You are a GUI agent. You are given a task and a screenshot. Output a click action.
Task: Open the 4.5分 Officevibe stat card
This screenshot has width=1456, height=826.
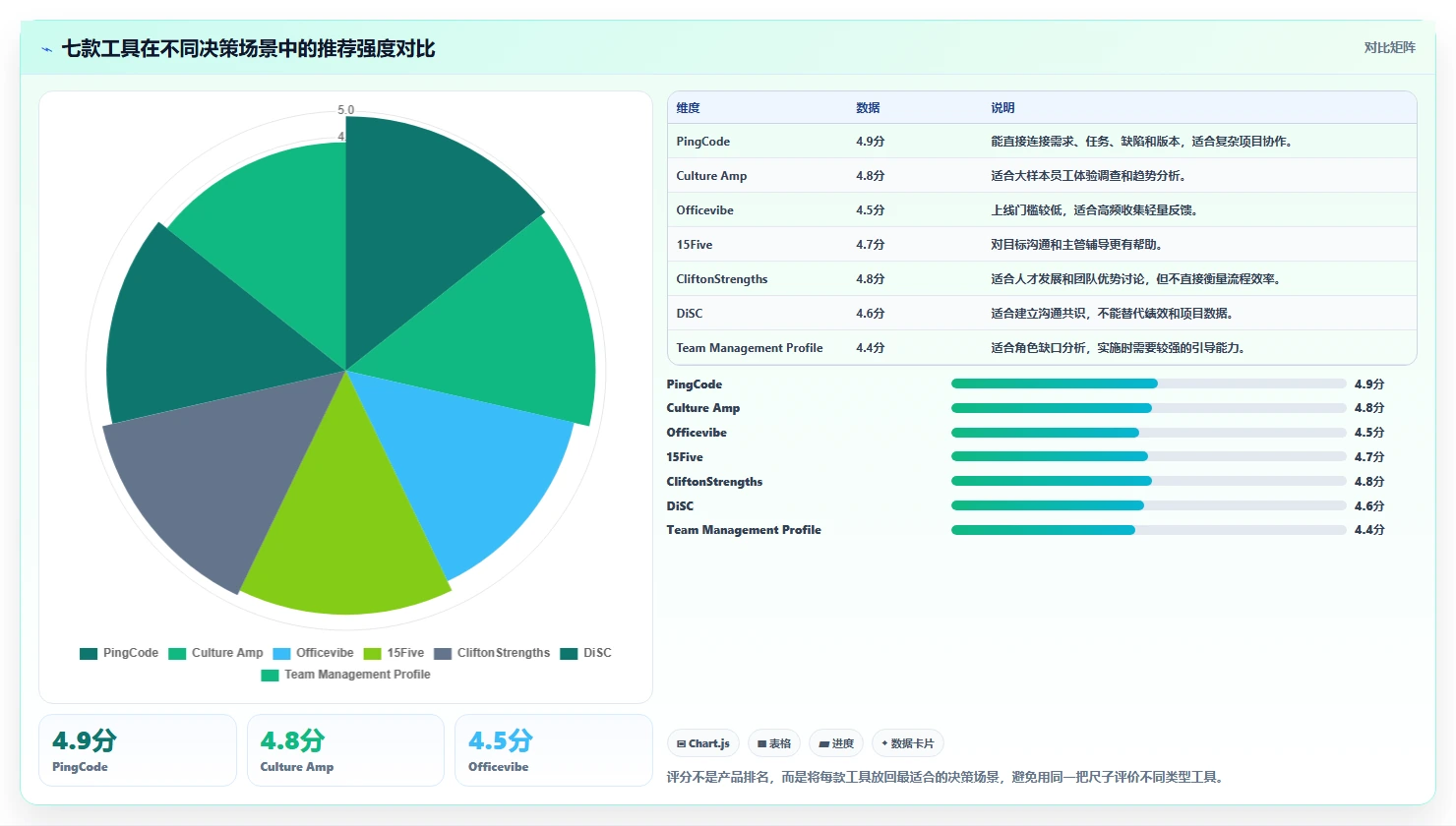[554, 750]
